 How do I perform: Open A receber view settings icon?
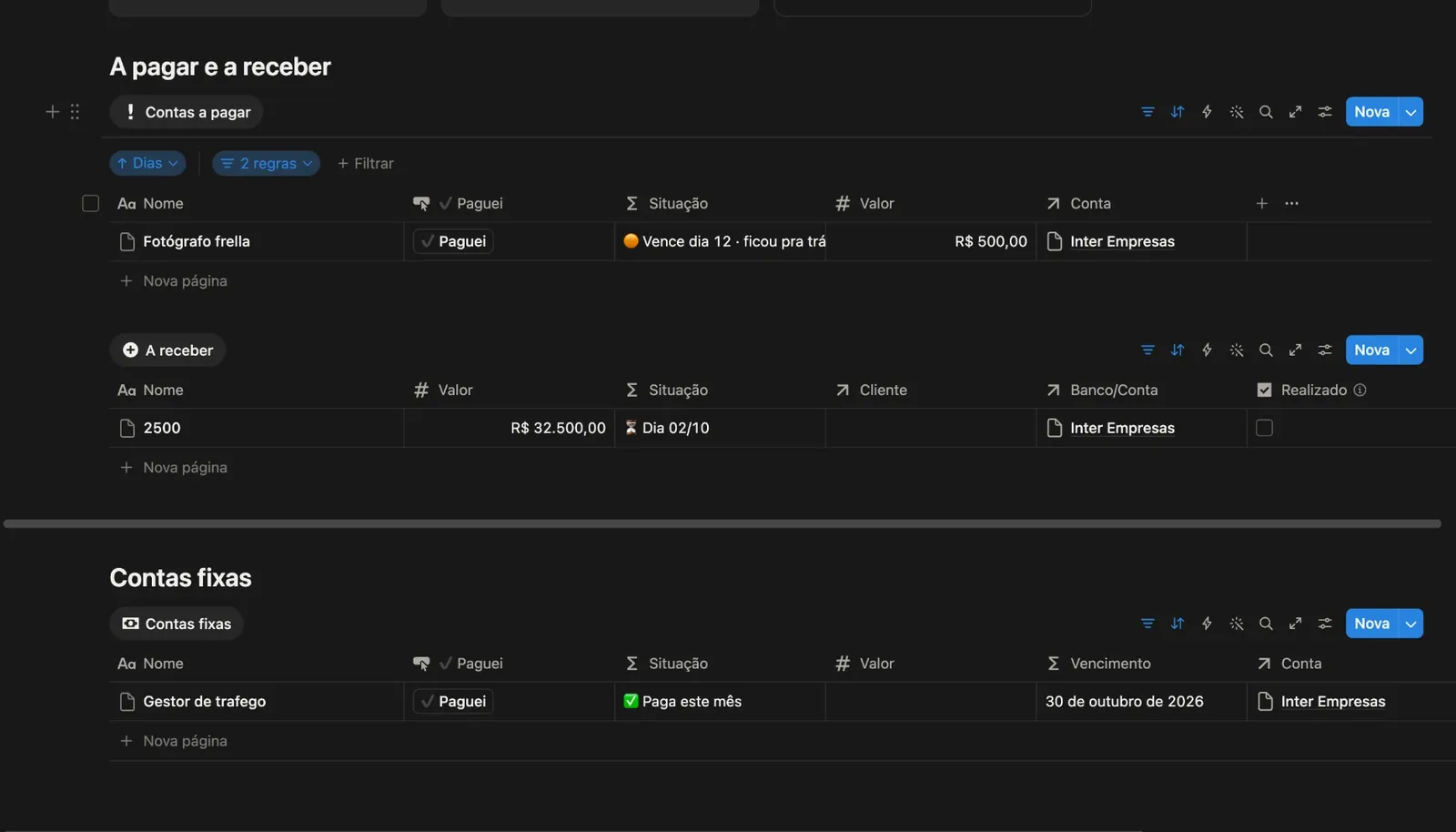tap(1325, 350)
